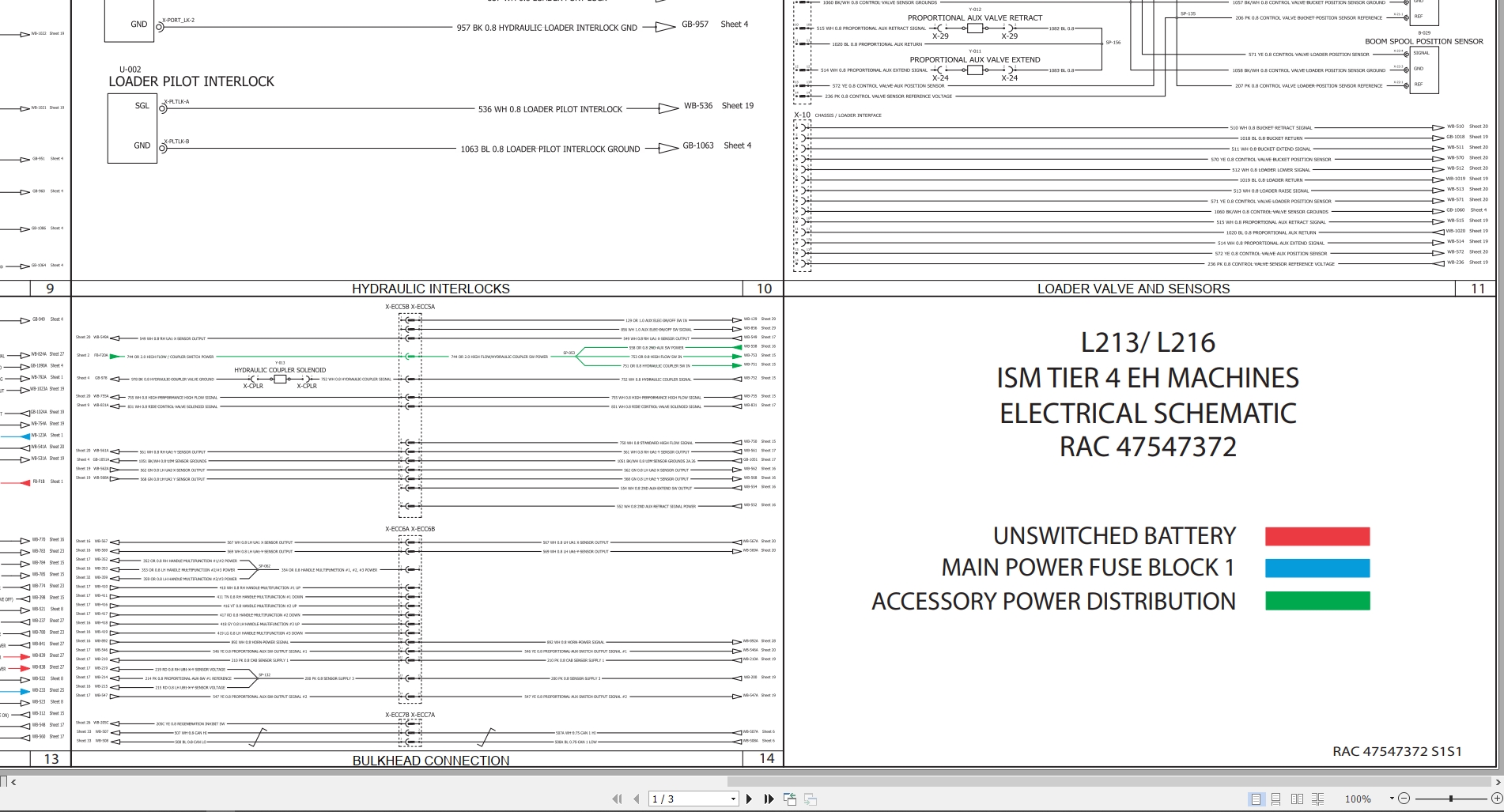Jump to the last page
Viewport: 1504px width, 812px height.
(769, 799)
